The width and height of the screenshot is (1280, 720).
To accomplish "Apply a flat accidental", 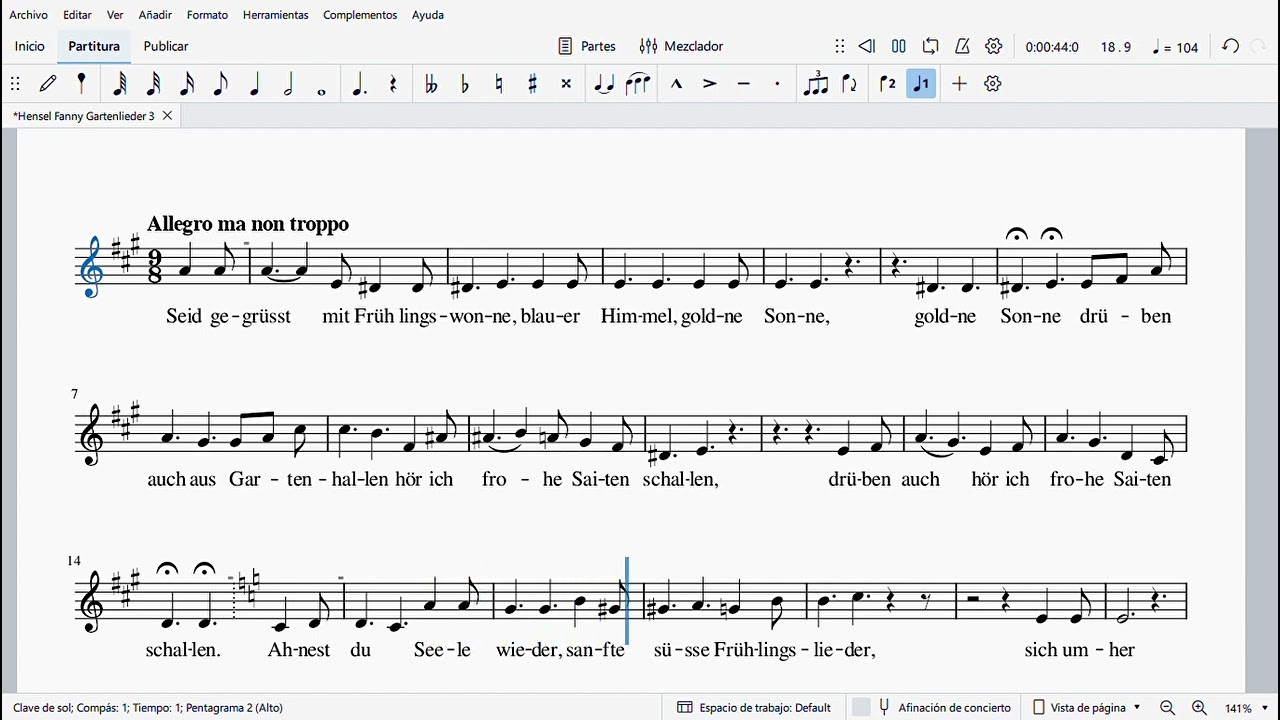I will [465, 84].
